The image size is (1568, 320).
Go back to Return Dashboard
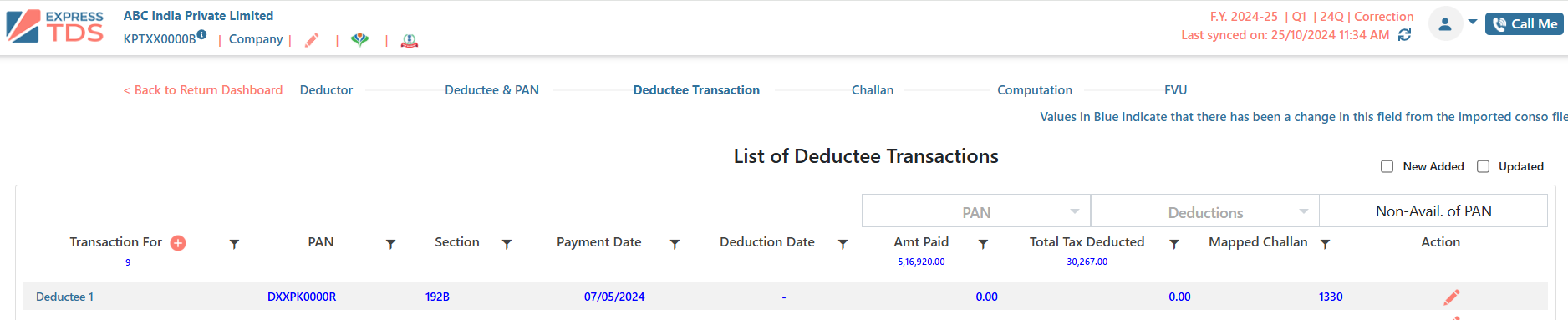(203, 90)
